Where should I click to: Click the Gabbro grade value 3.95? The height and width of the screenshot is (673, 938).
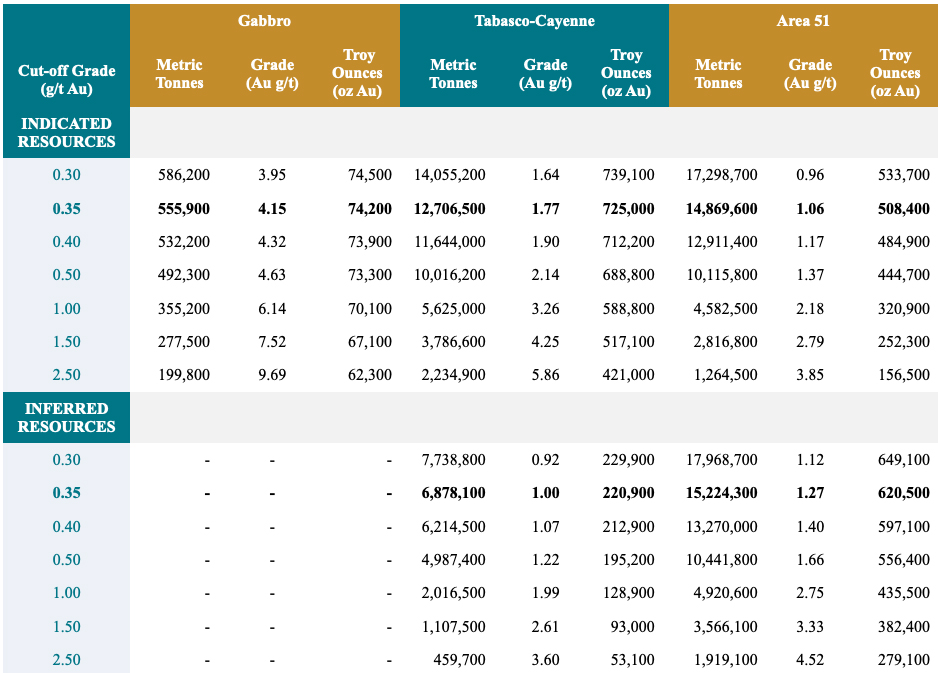coord(272,175)
